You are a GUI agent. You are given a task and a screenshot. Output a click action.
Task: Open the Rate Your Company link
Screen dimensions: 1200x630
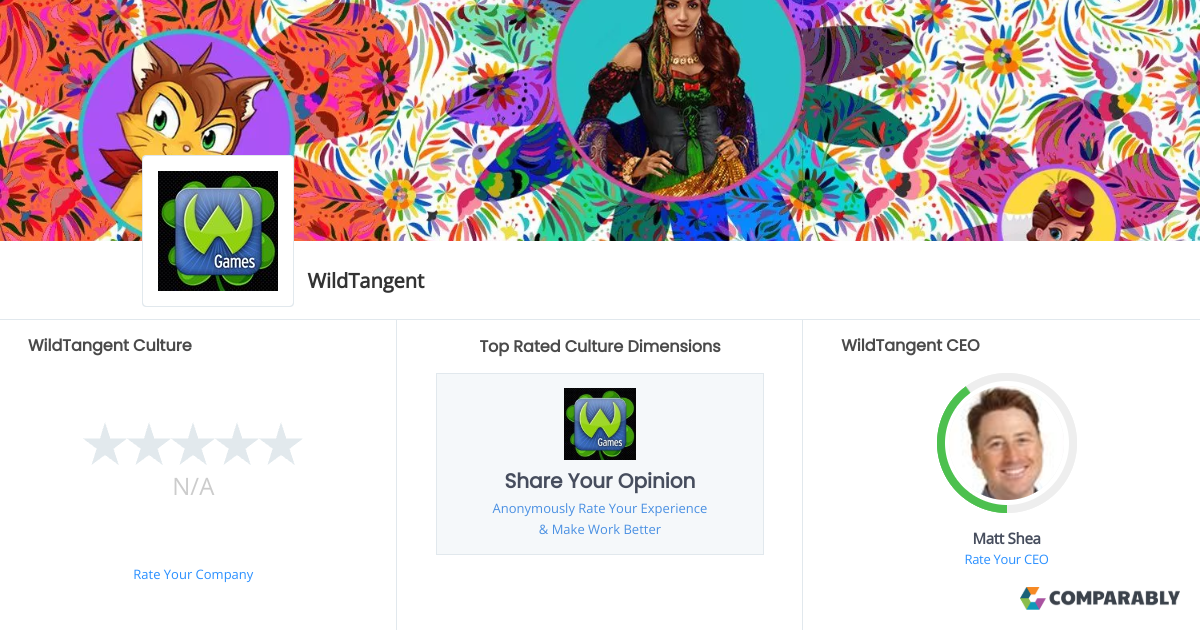click(193, 575)
